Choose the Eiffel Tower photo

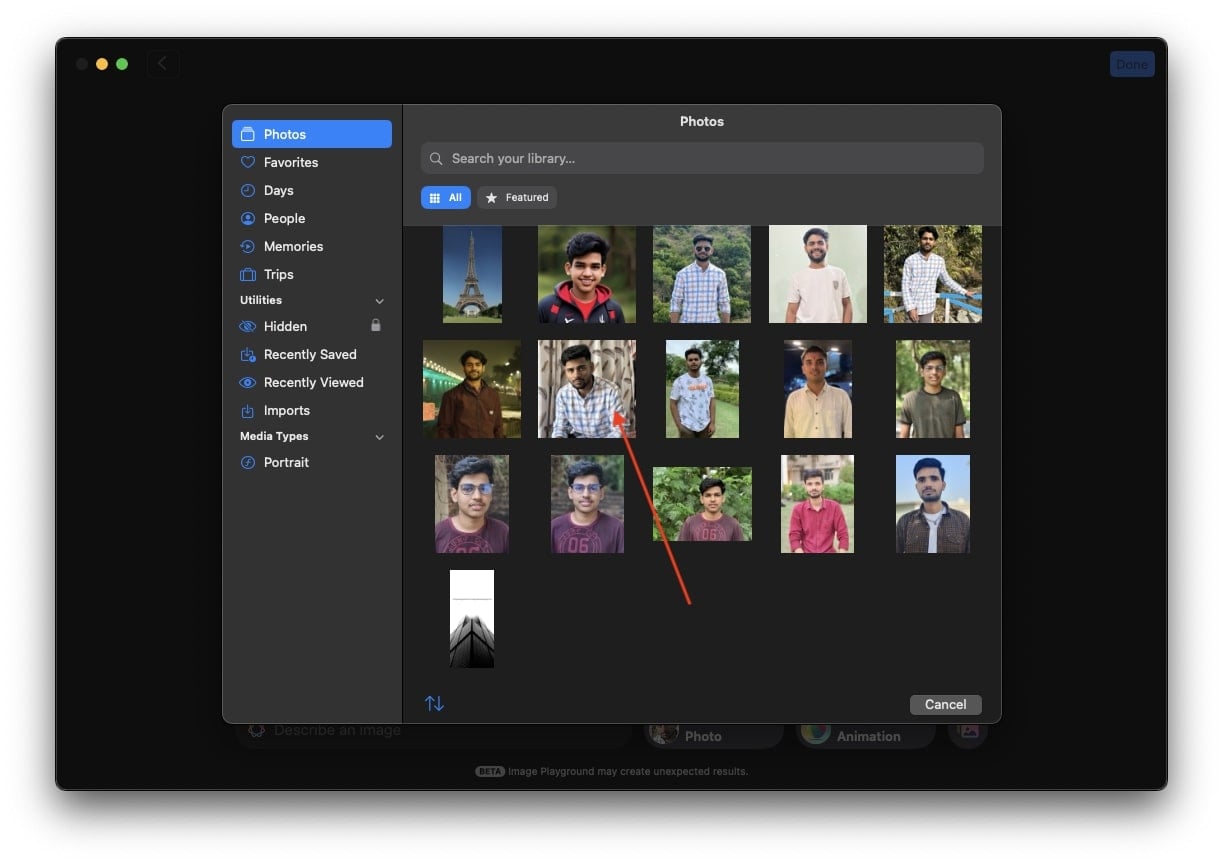click(x=472, y=274)
